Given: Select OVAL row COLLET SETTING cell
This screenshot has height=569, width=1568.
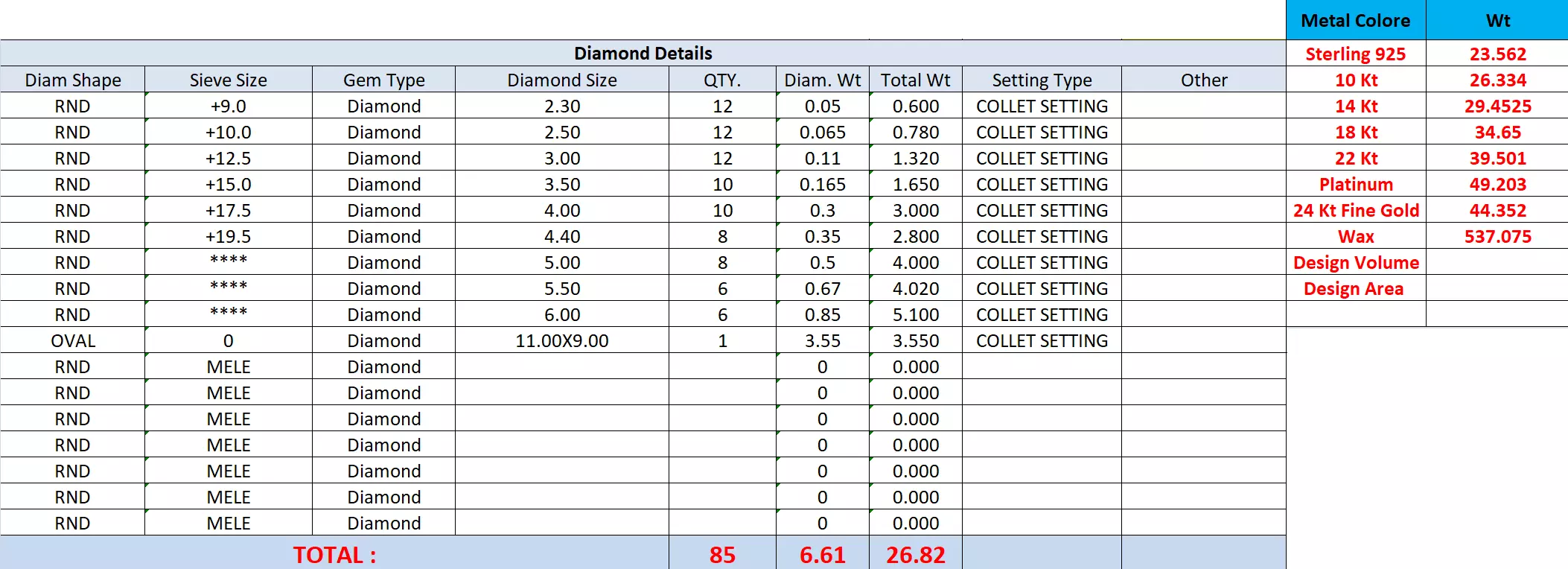Looking at the screenshot, I should (x=1042, y=340).
